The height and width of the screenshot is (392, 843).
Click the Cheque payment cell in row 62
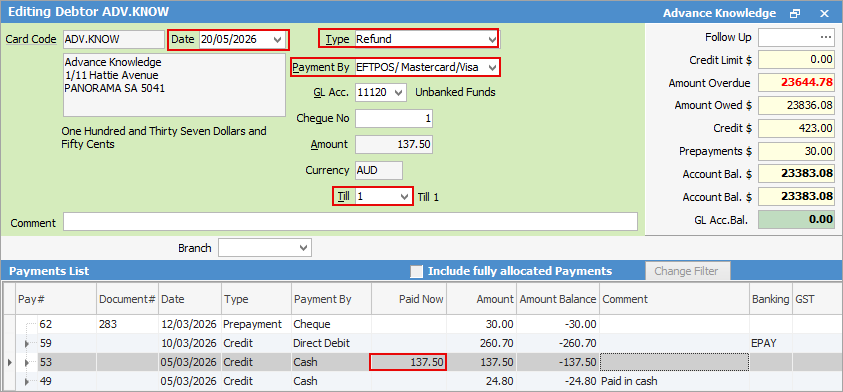(331, 325)
